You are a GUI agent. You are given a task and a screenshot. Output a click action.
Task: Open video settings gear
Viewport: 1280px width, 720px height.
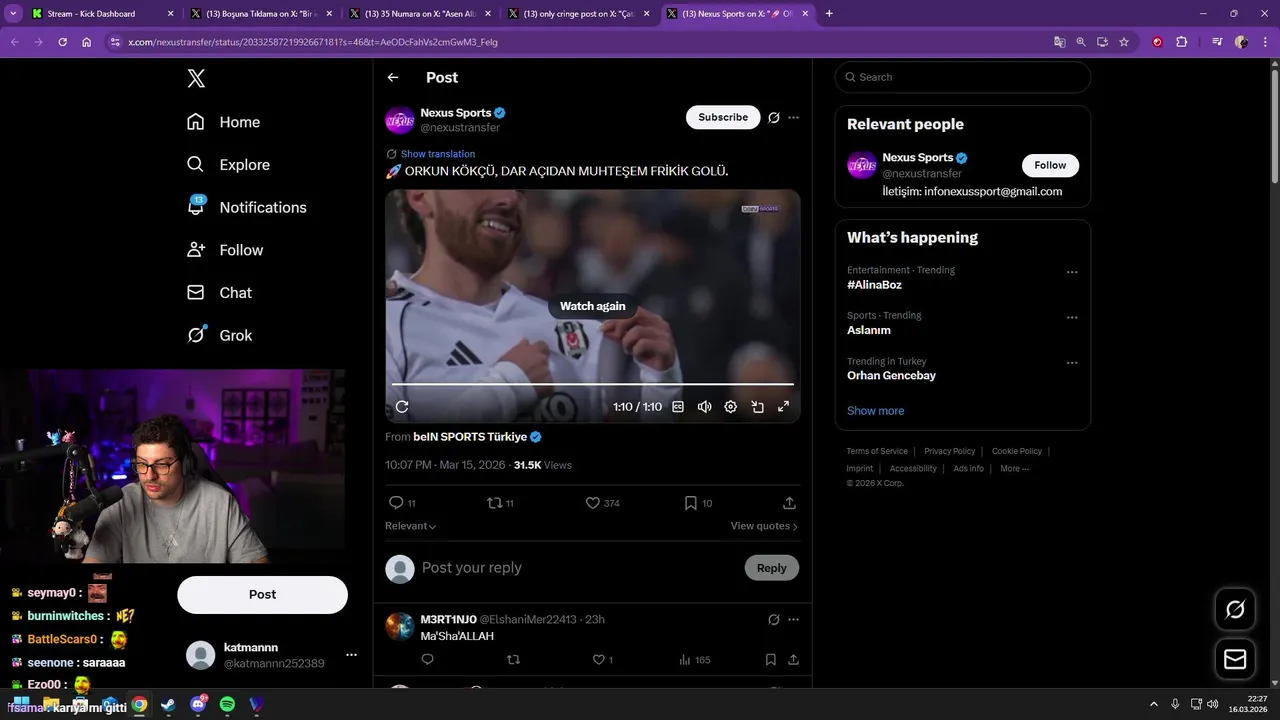pos(731,407)
